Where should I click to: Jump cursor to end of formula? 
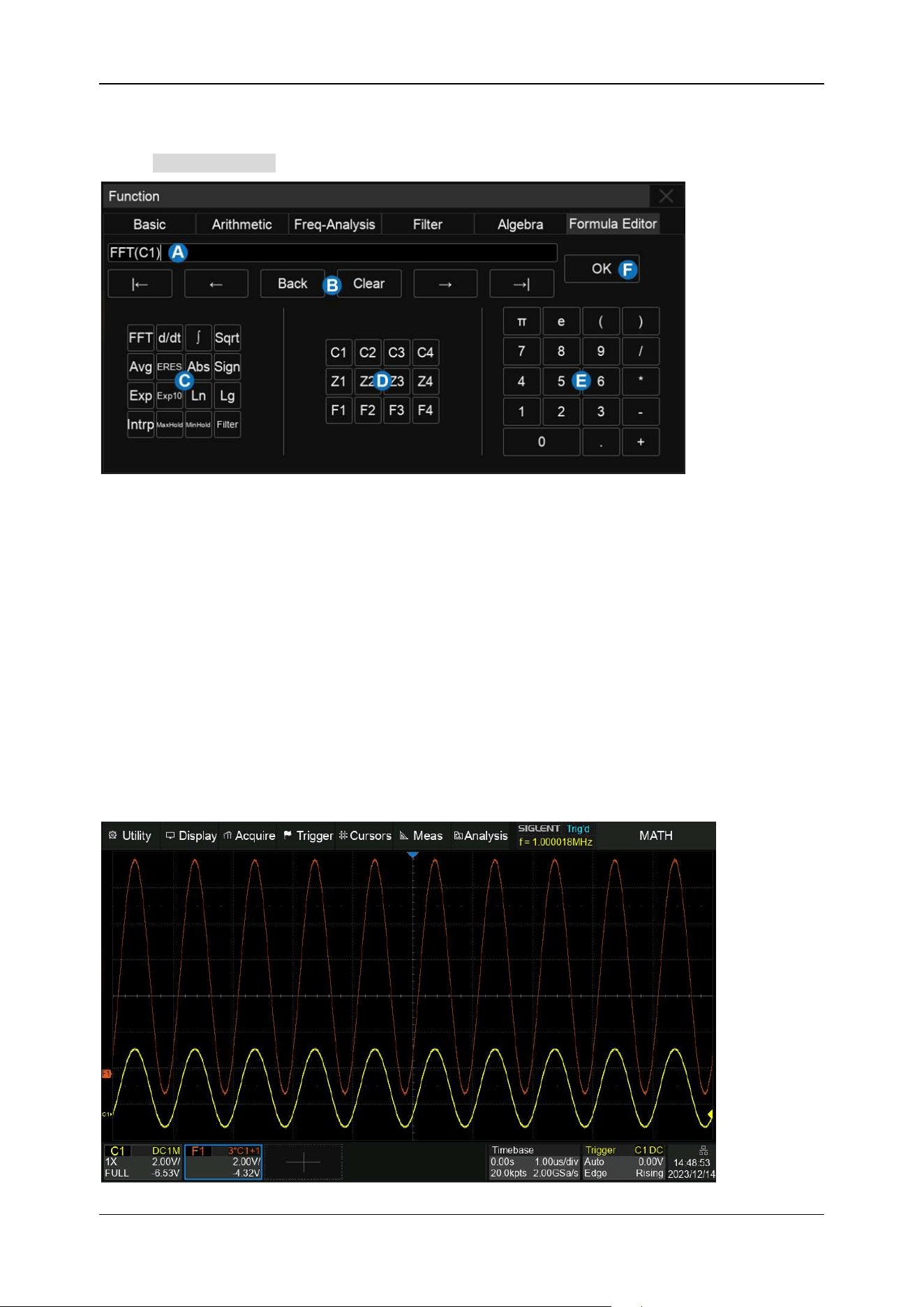pos(522,283)
